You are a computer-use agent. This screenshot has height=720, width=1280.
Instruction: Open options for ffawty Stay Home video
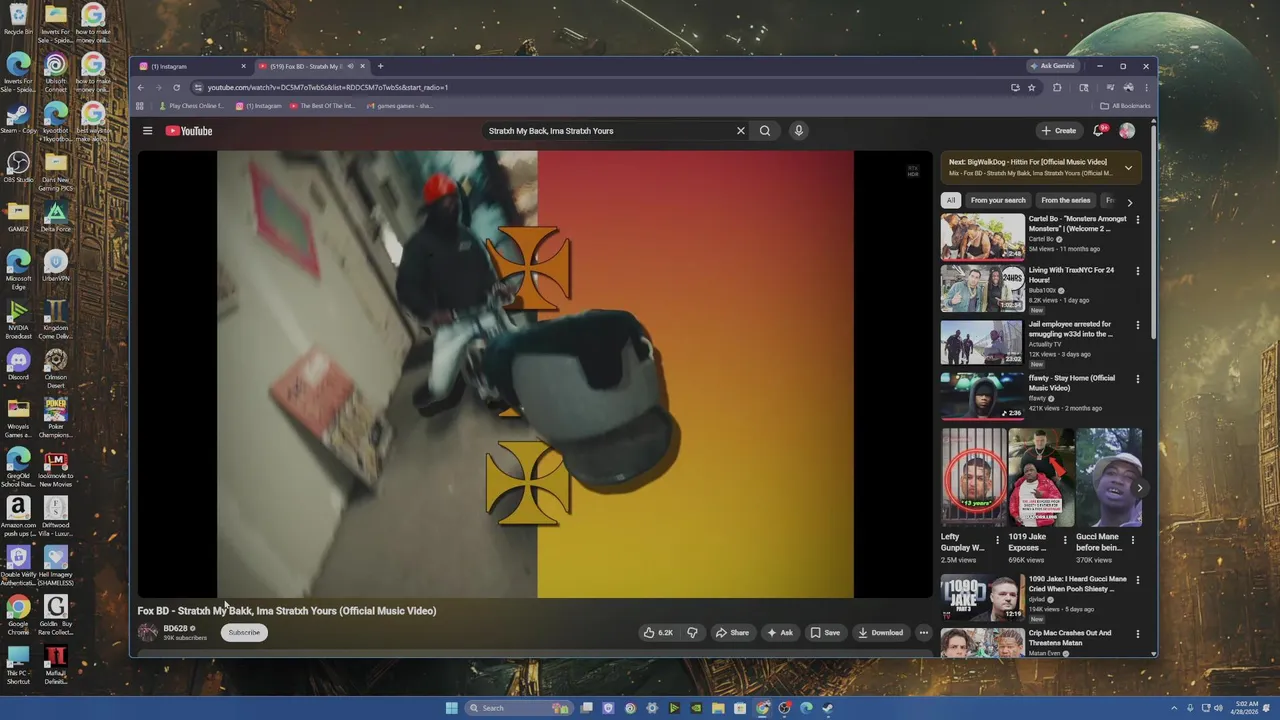(1137, 379)
